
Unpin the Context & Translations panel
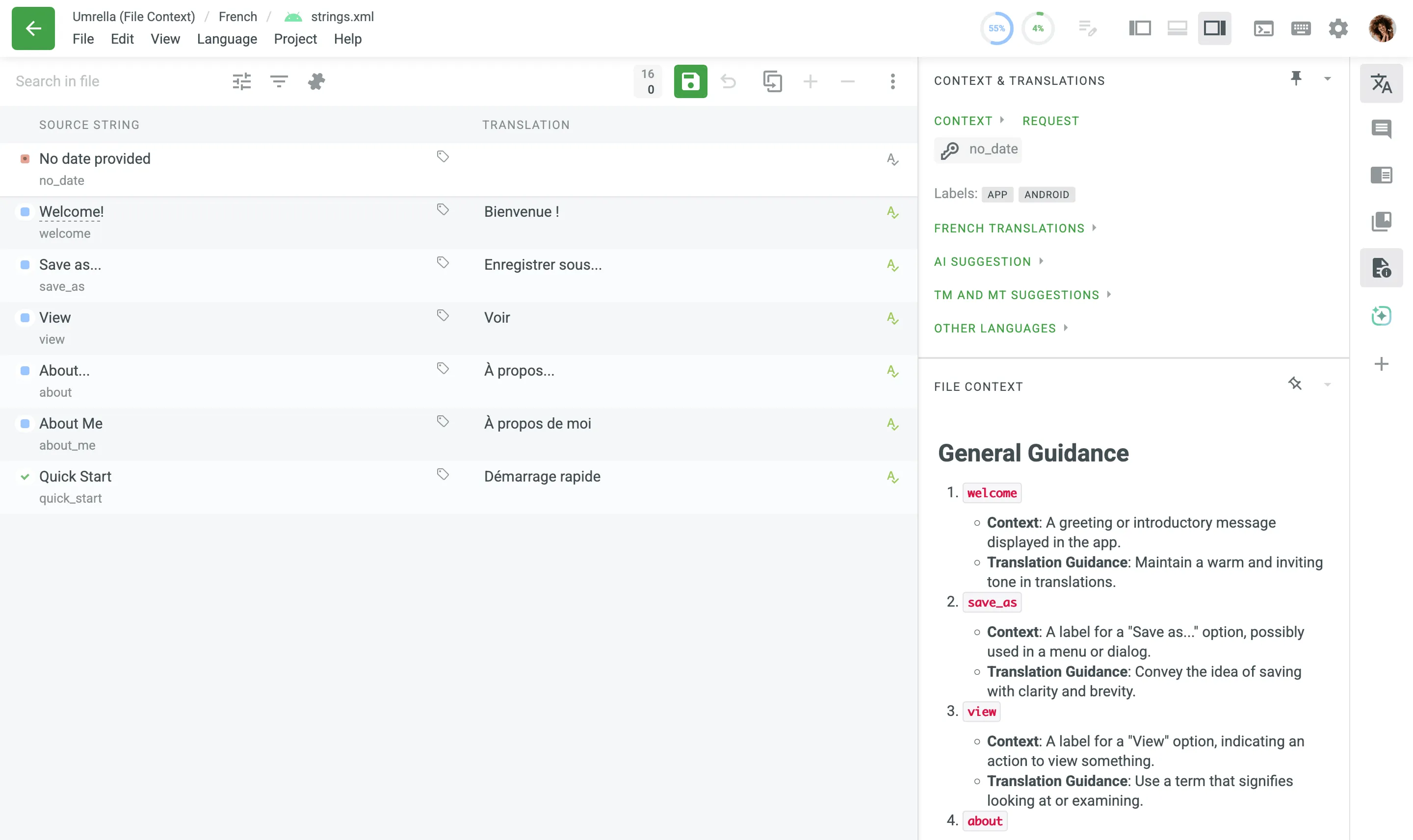pos(1297,77)
